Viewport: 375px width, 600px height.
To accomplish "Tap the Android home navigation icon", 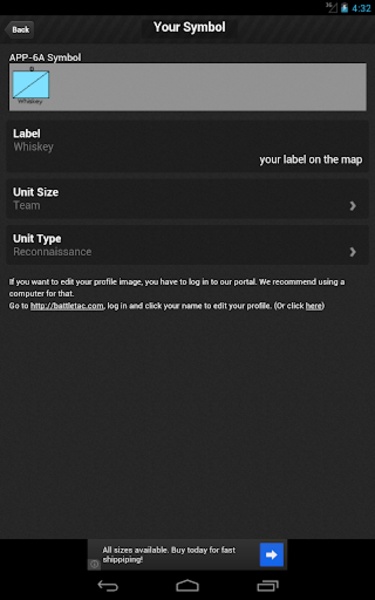I will tap(188, 585).
